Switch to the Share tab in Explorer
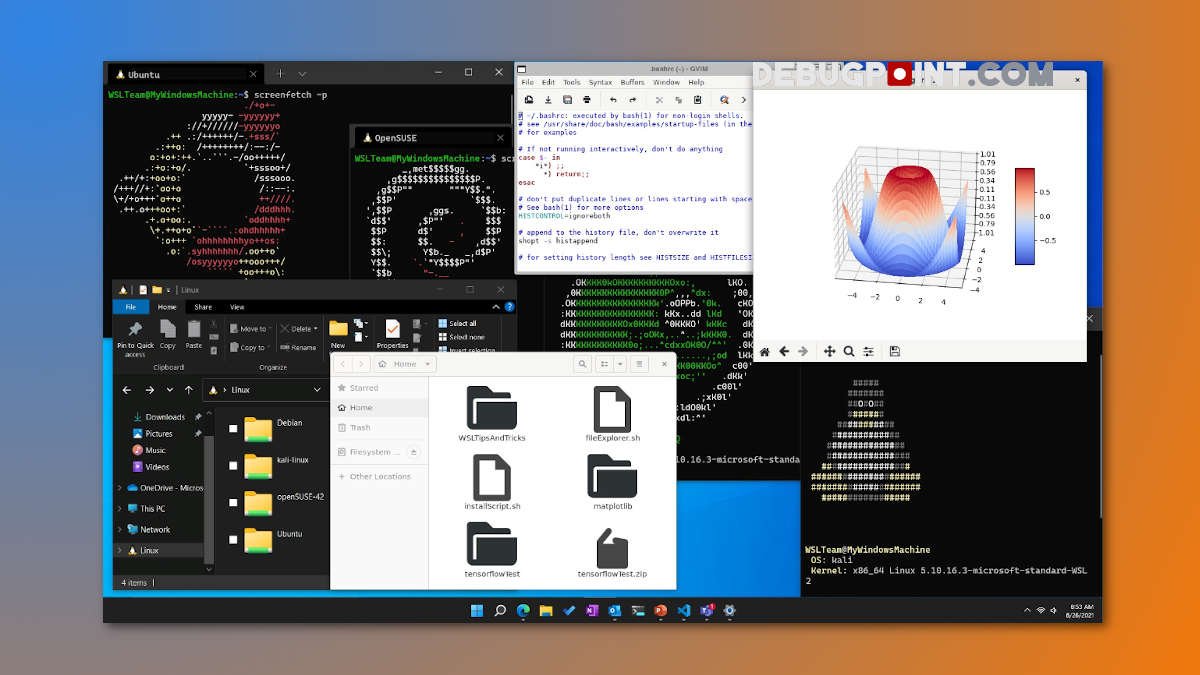 pyautogui.click(x=203, y=307)
